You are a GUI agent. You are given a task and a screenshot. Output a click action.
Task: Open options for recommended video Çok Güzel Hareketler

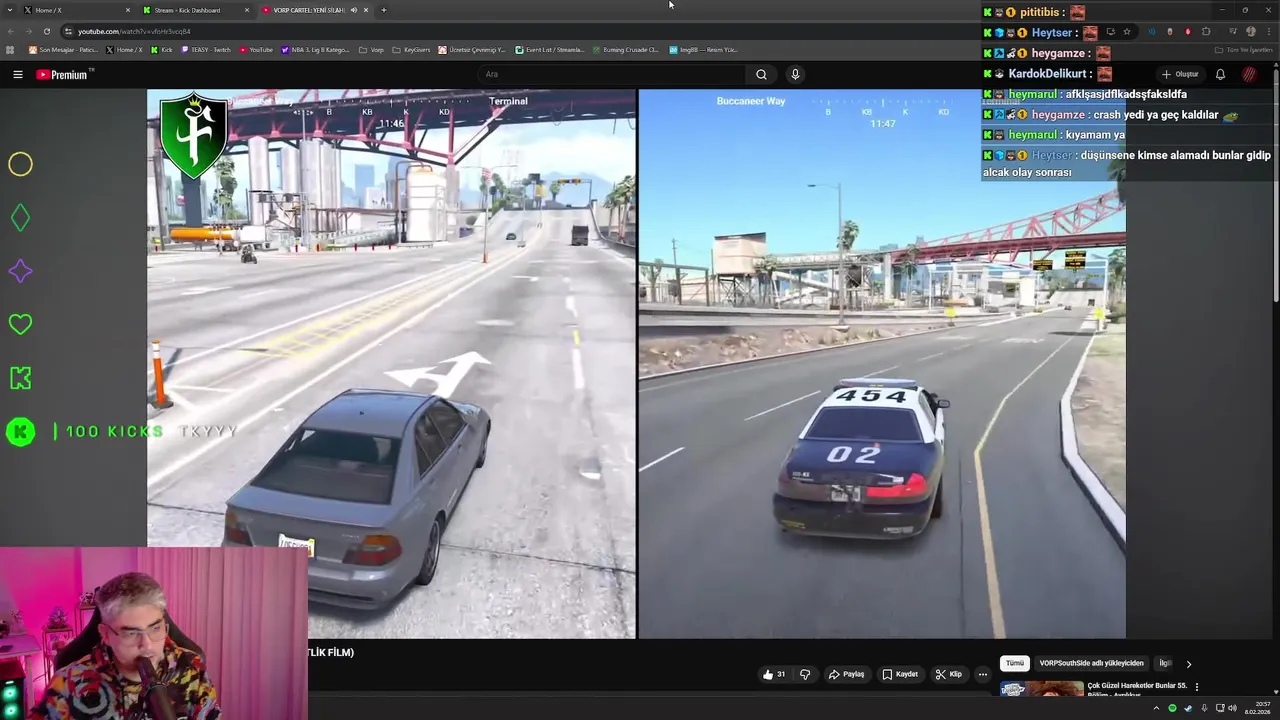1196,687
